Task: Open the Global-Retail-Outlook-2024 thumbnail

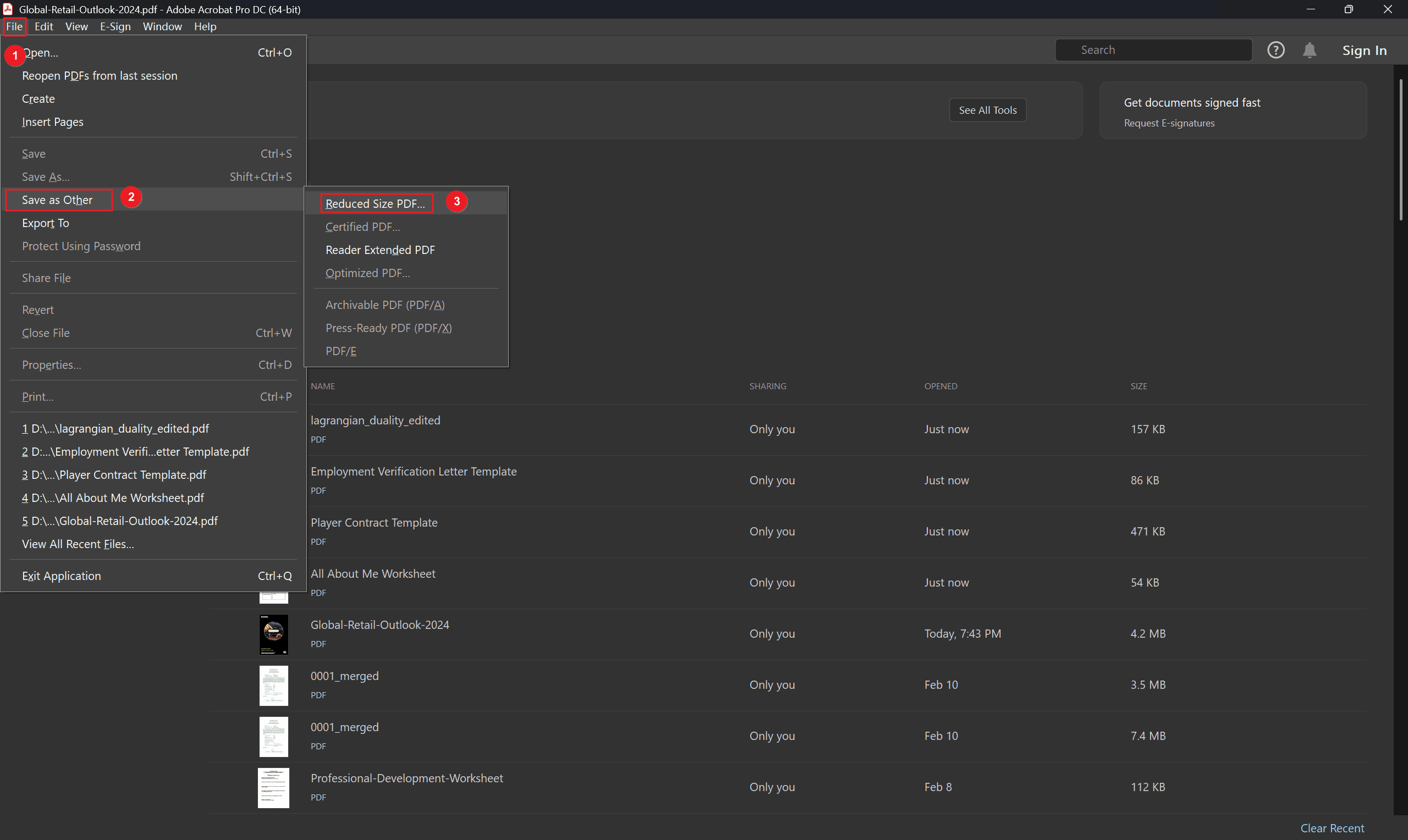Action: [x=273, y=634]
